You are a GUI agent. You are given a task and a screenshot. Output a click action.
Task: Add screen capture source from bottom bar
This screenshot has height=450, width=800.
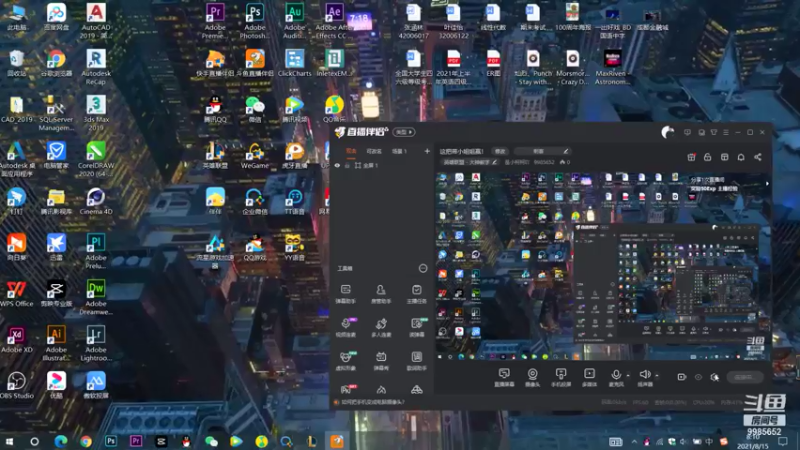point(504,378)
